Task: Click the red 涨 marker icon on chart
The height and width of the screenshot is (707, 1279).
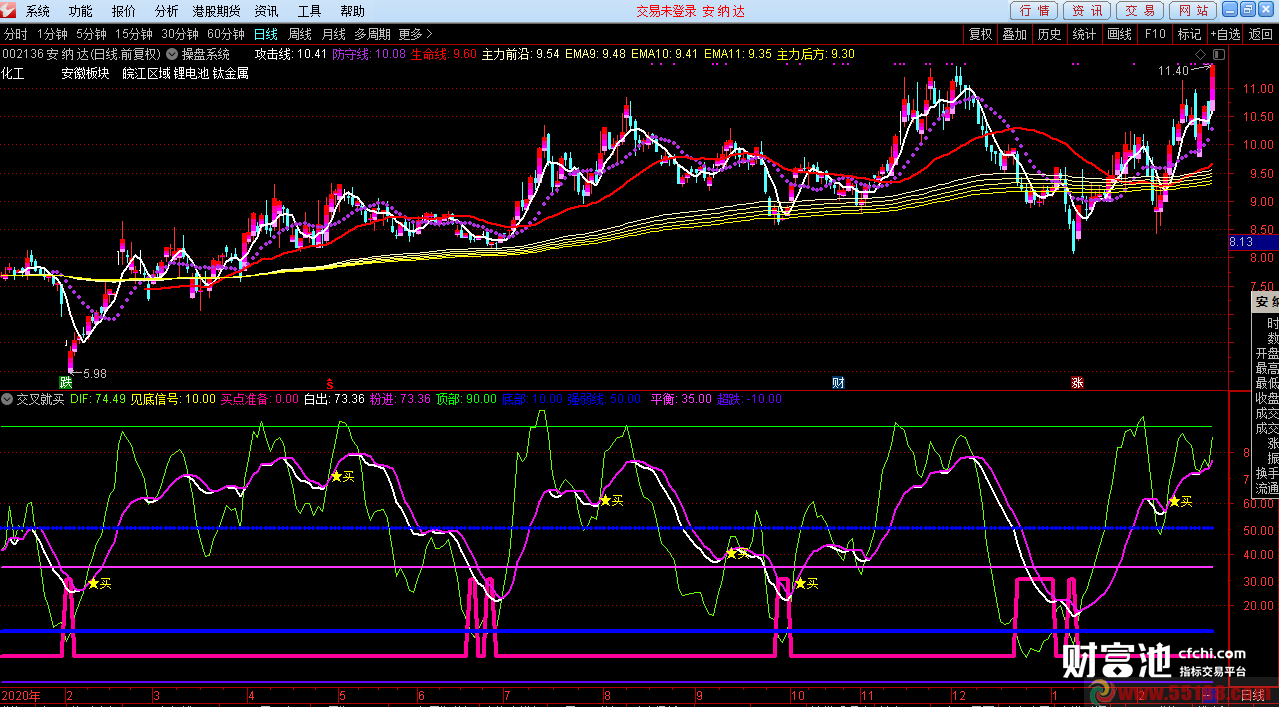Action: click(x=1077, y=383)
